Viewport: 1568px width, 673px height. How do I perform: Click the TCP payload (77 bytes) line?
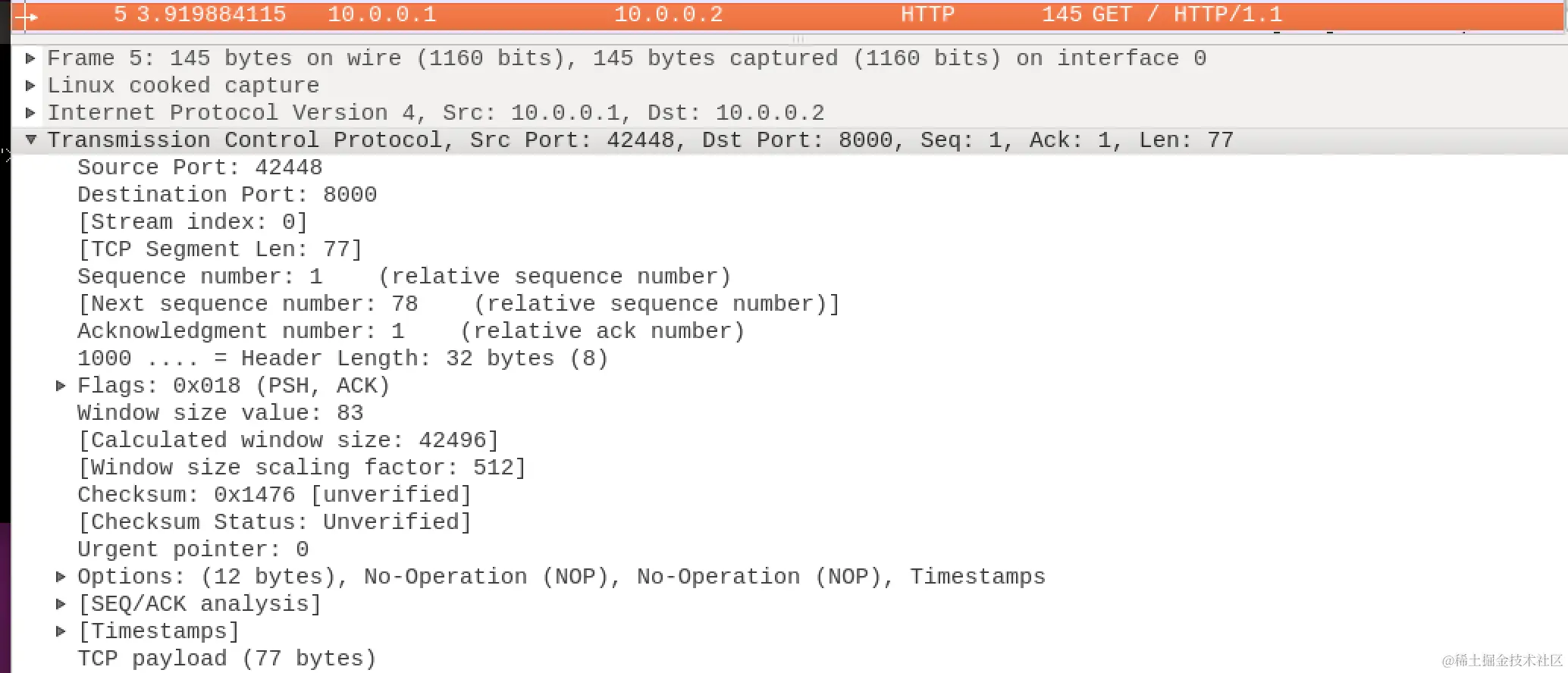click(x=227, y=659)
